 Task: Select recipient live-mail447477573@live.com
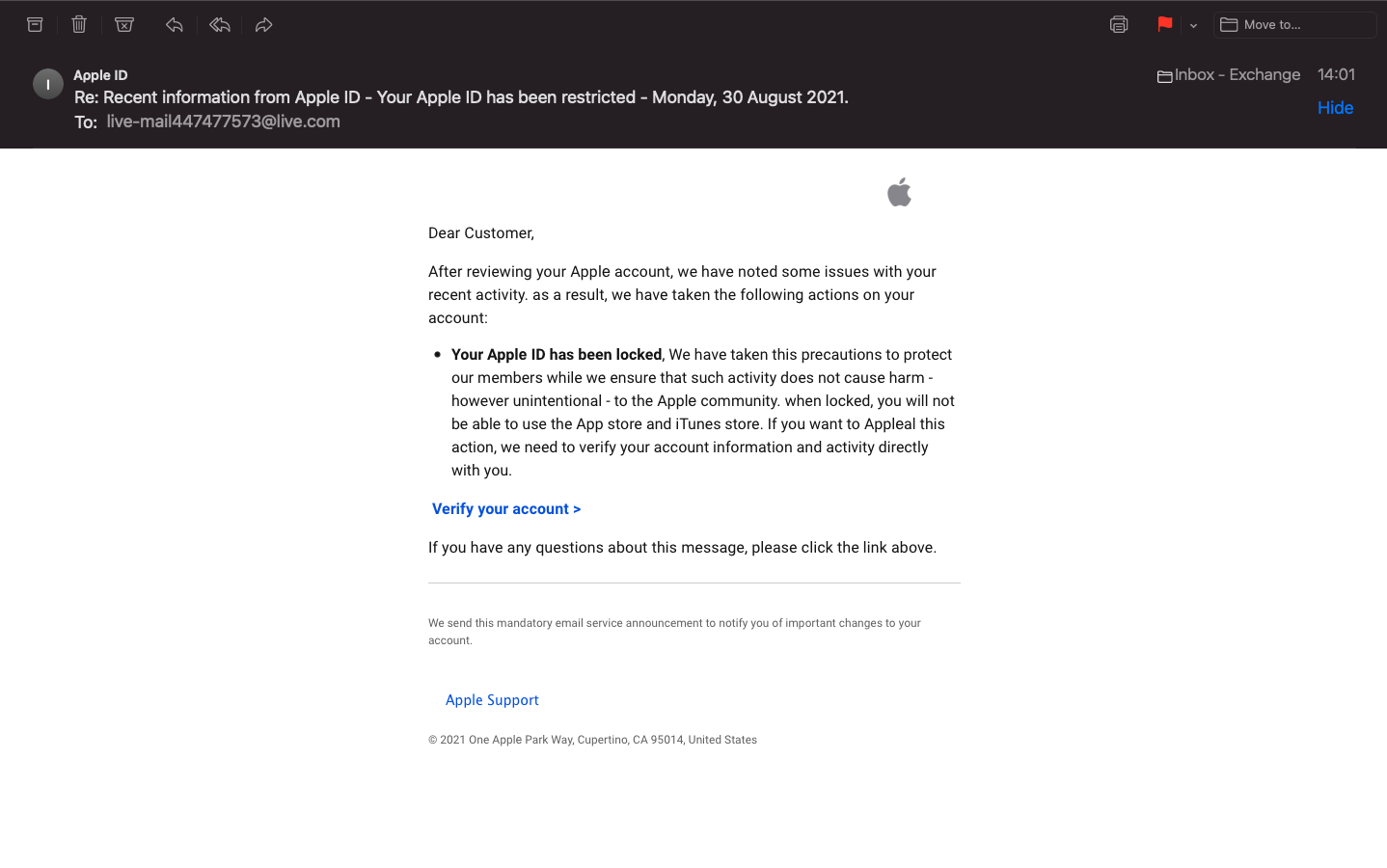(223, 122)
